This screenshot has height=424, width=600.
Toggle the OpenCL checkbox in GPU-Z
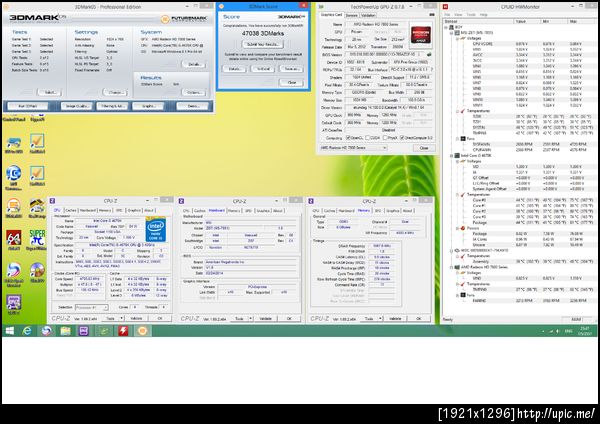point(348,138)
